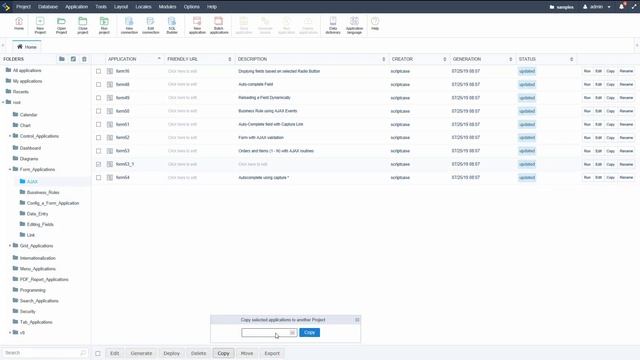Sort by the Application column arrow

click(159, 59)
